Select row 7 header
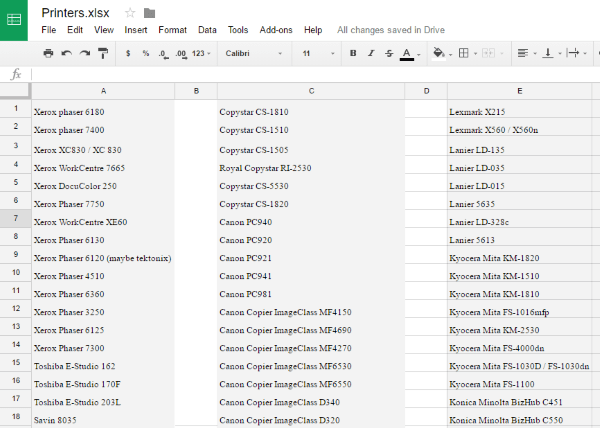This screenshot has height=428, width=600. 15,218
